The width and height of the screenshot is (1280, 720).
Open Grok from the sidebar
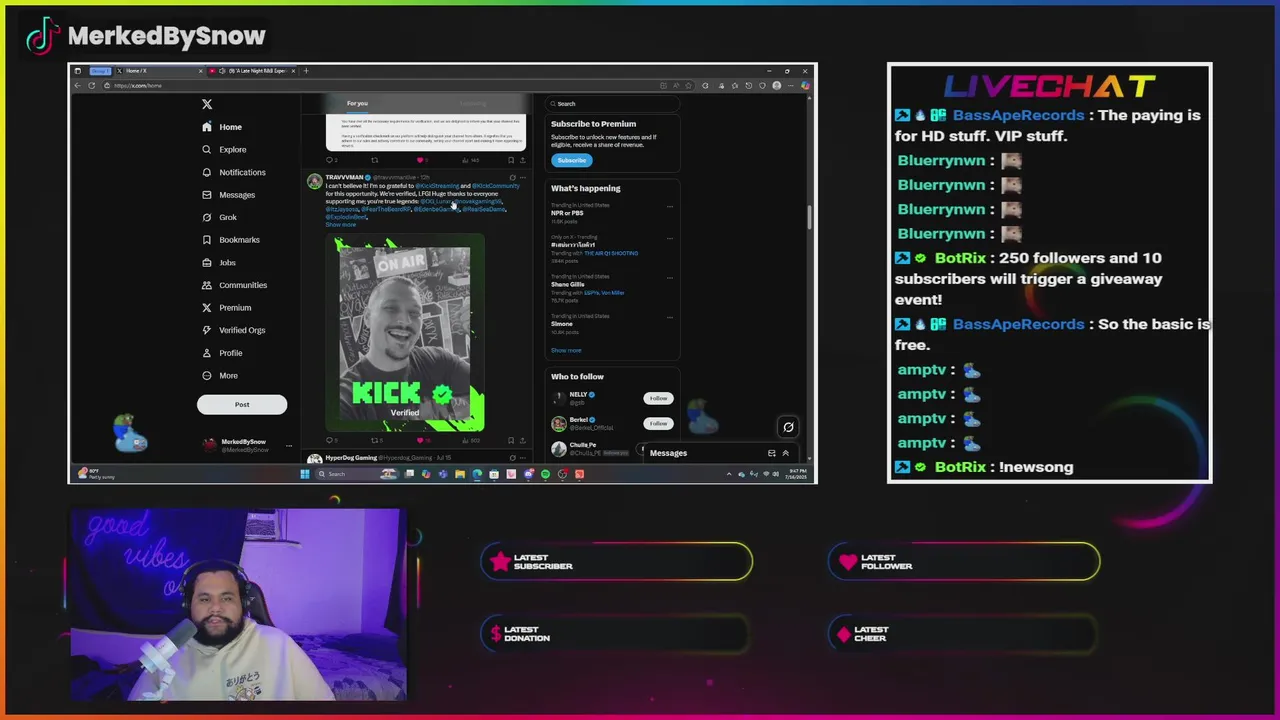(x=219, y=217)
